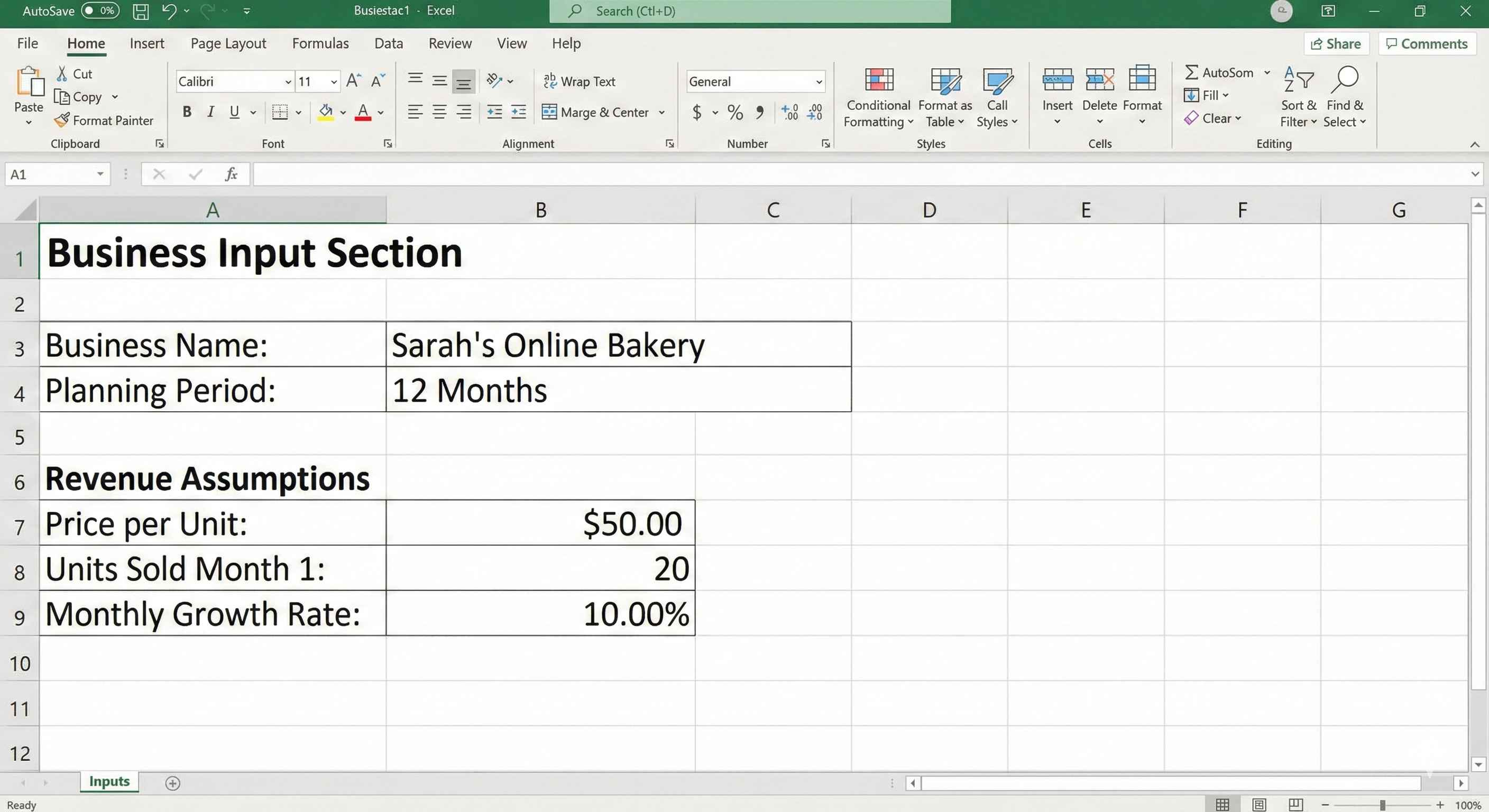Open the Formulas ribbon tab
1489x812 pixels.
320,43
